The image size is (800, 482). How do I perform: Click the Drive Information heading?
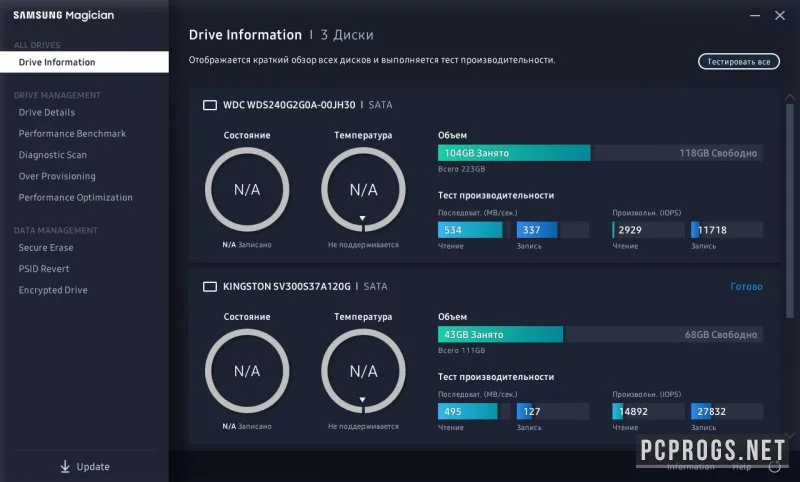pyautogui.click(x=245, y=35)
